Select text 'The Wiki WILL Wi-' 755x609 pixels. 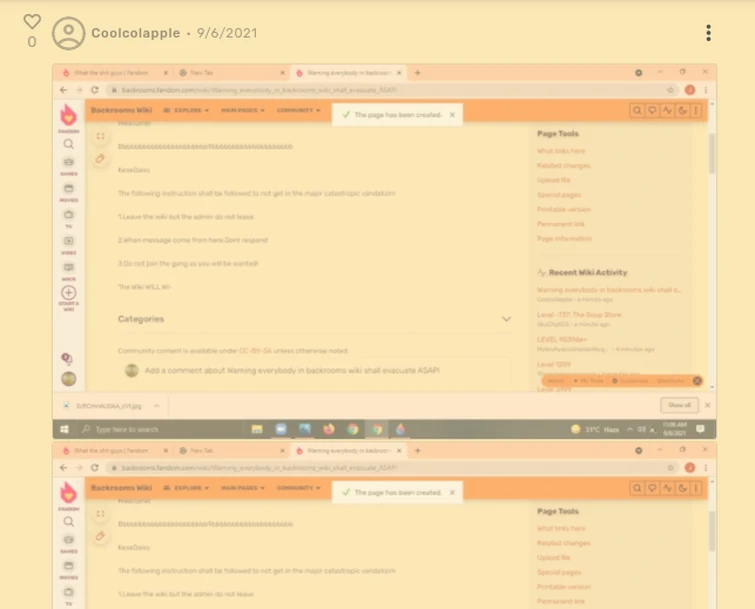coord(144,287)
